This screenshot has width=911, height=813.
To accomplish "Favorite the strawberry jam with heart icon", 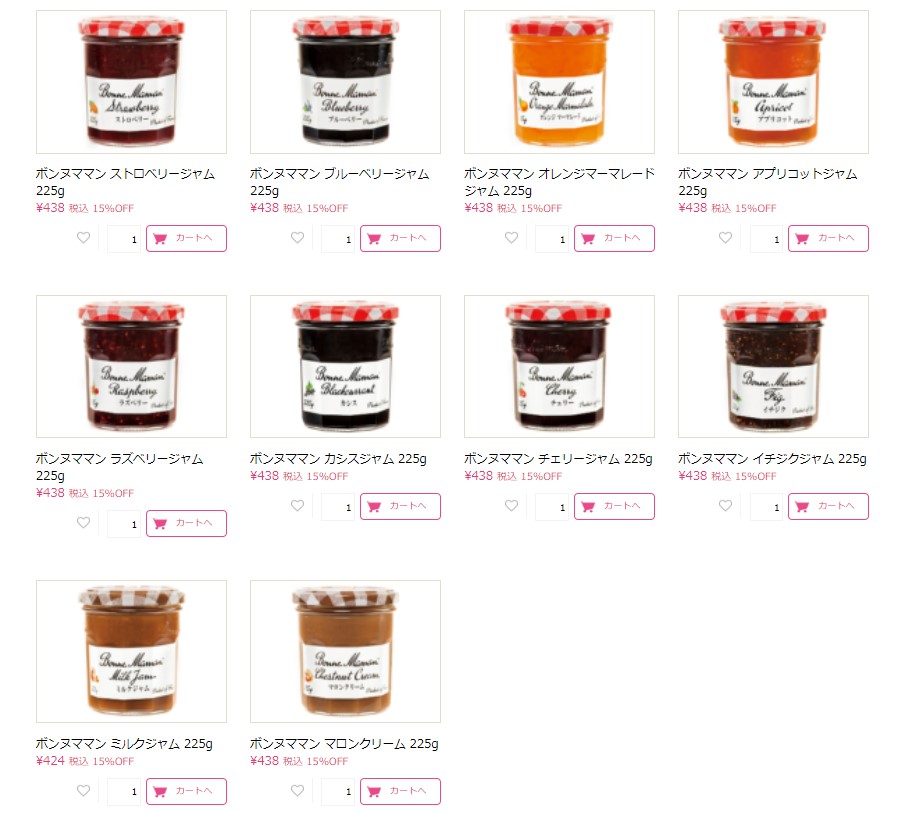I will pyautogui.click(x=84, y=238).
